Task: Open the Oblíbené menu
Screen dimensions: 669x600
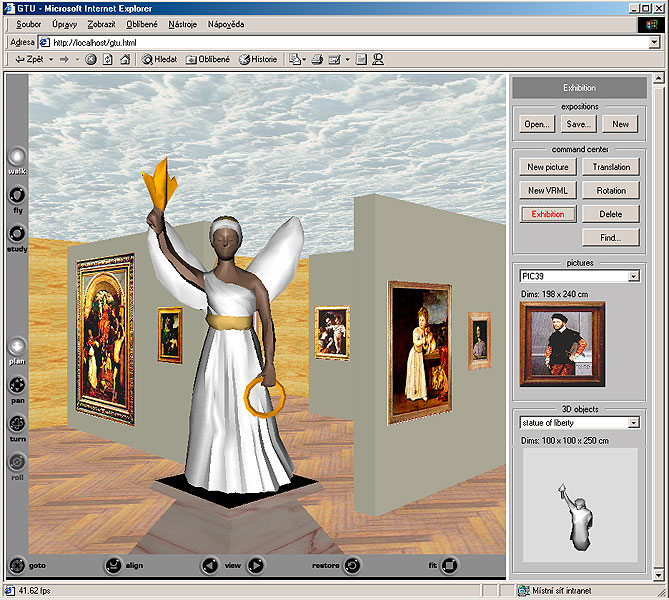Action: pos(142,24)
